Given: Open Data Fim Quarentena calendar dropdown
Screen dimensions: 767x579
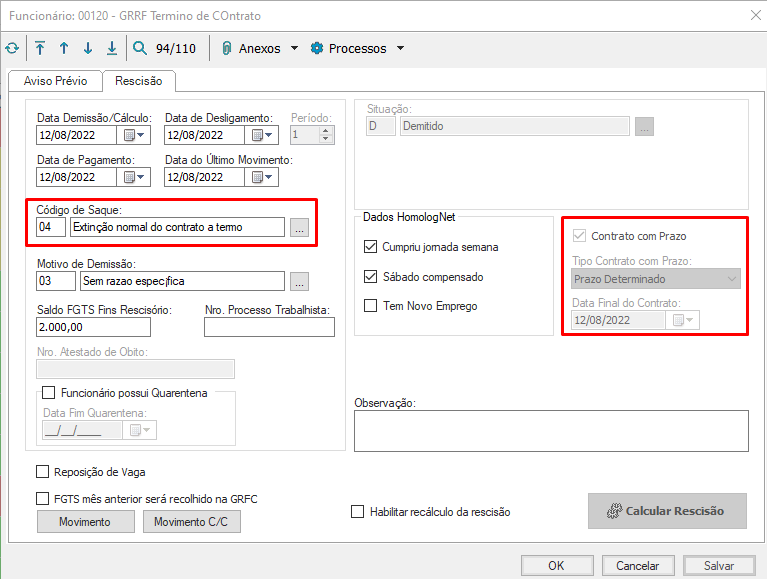Looking at the screenshot, I should (x=140, y=430).
